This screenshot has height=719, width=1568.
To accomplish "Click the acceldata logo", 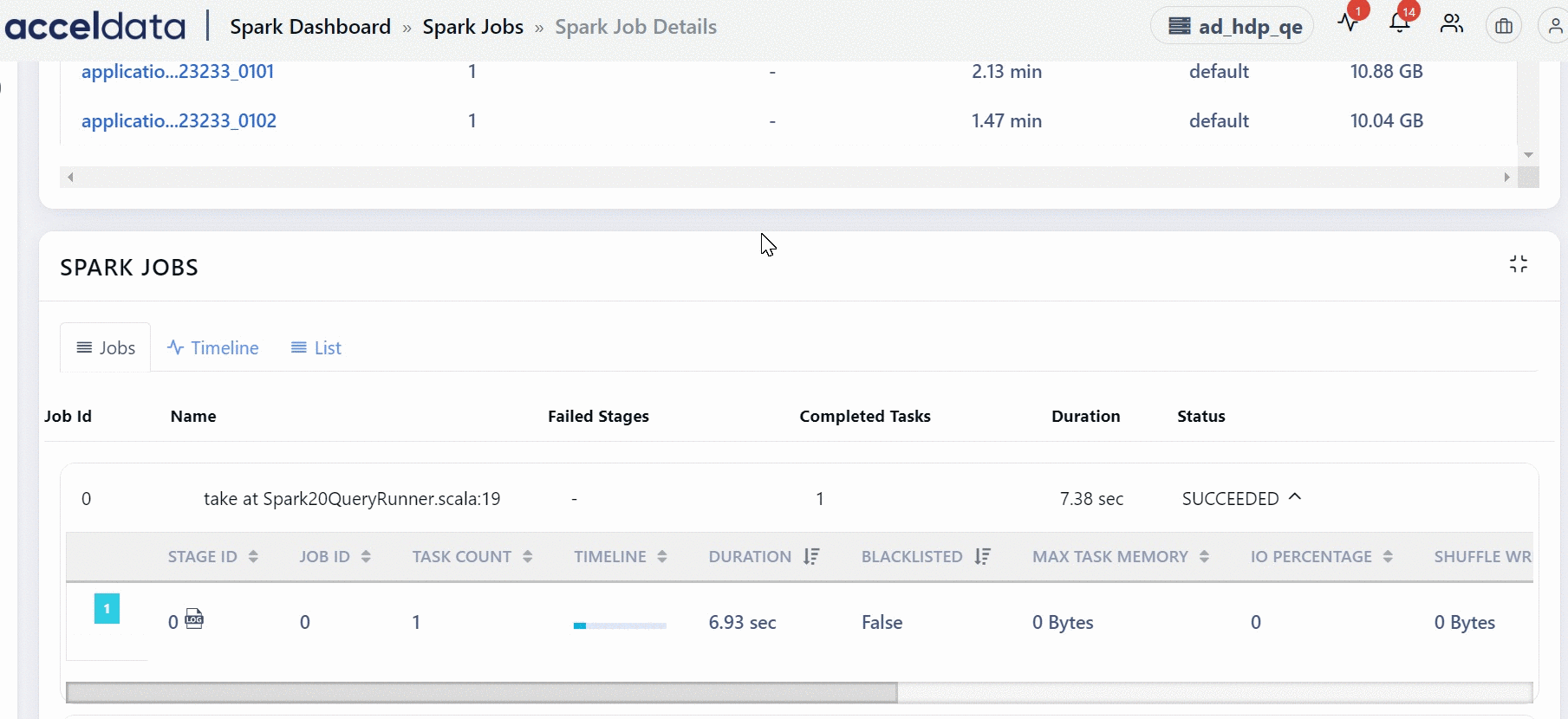I will coord(95,26).
